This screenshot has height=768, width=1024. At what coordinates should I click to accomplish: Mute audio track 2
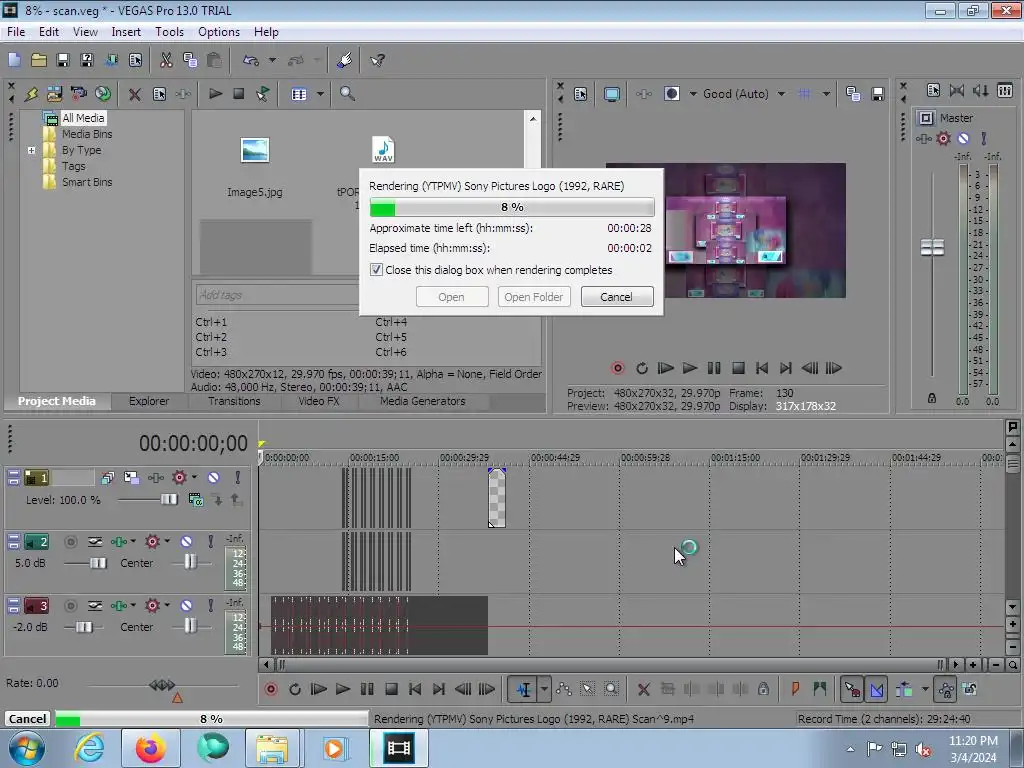click(x=187, y=541)
